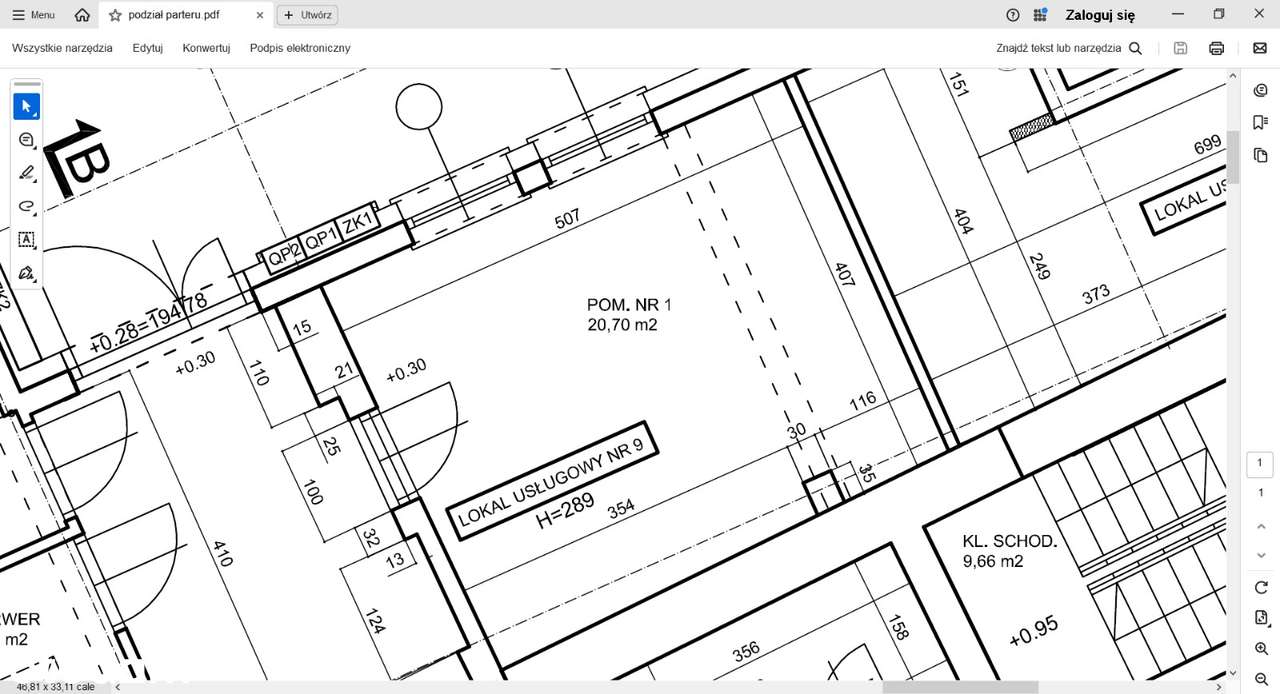Image resolution: width=1280 pixels, height=694 pixels.
Task: Print the document using printer icon
Action: pyautogui.click(x=1217, y=48)
